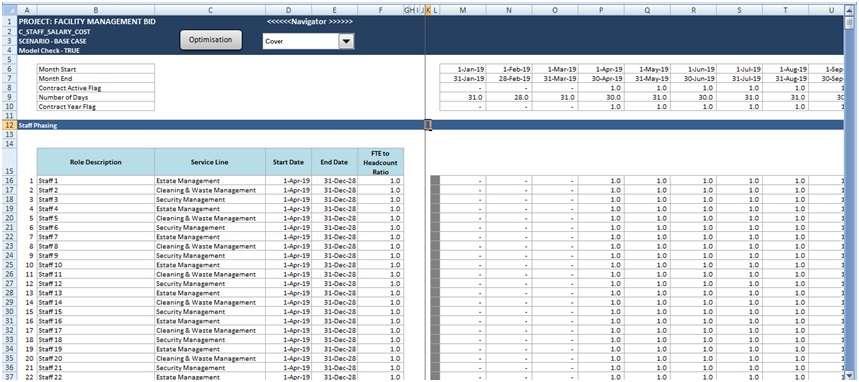This screenshot has width=859, height=382.
Task: Click the 'SCENARIO - BASE CASE' cell
Action: 53,41
